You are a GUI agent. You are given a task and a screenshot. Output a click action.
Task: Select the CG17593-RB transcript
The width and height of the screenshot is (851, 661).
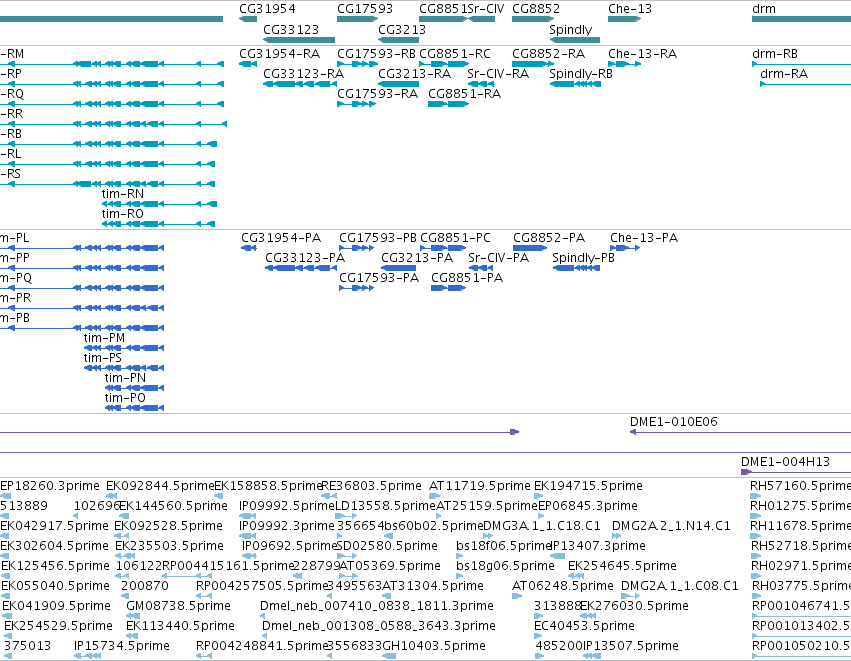[x=357, y=64]
